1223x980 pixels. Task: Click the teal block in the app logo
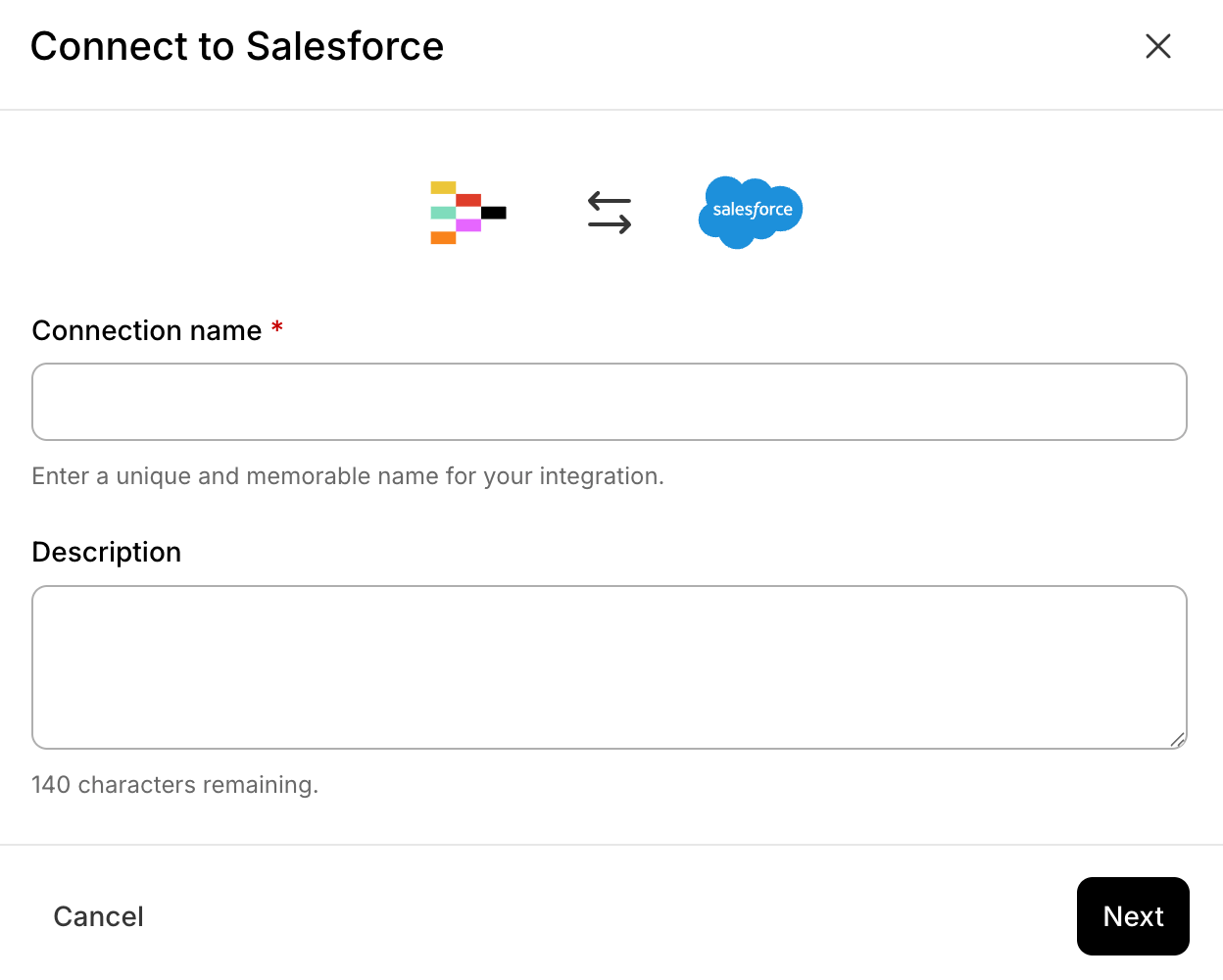(x=443, y=213)
